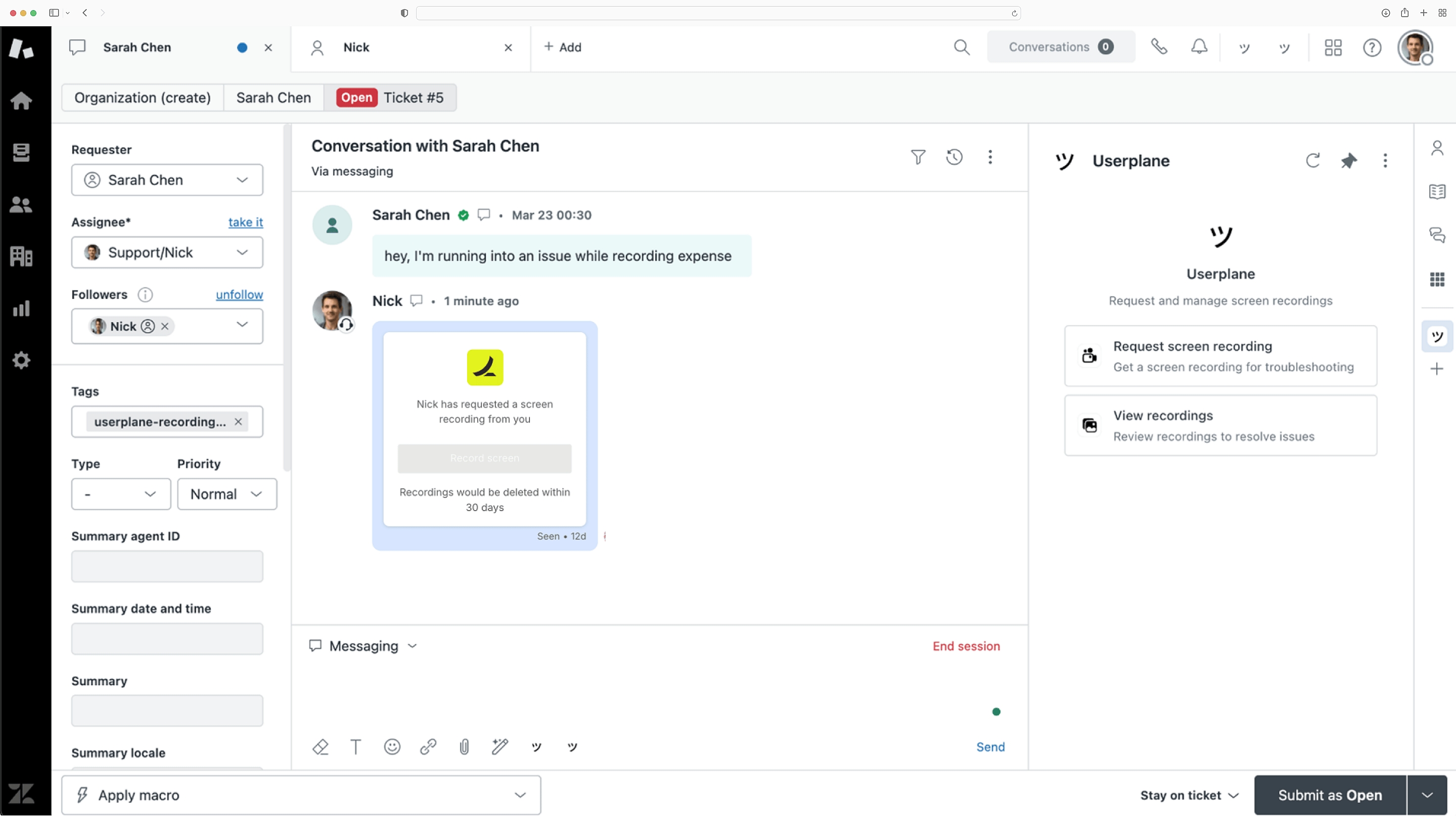Open the conversation more-options menu
This screenshot has height=819, width=1456.
(x=990, y=158)
